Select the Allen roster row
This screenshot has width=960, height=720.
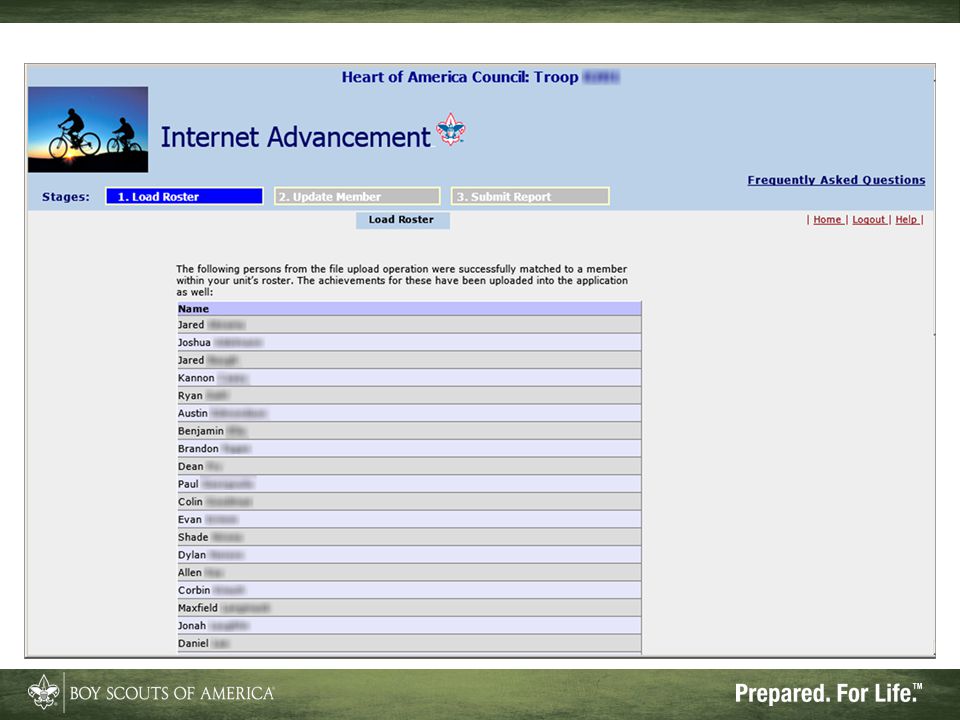409,573
